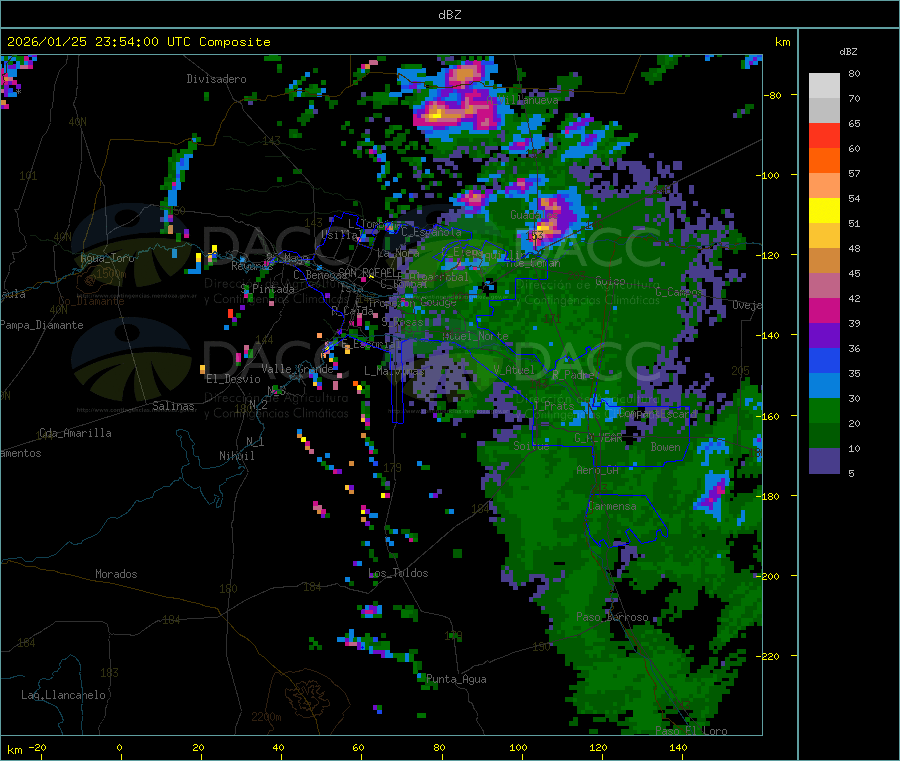Click the Pampa_Diamante label
900x761 pixels.
pyautogui.click(x=42, y=325)
